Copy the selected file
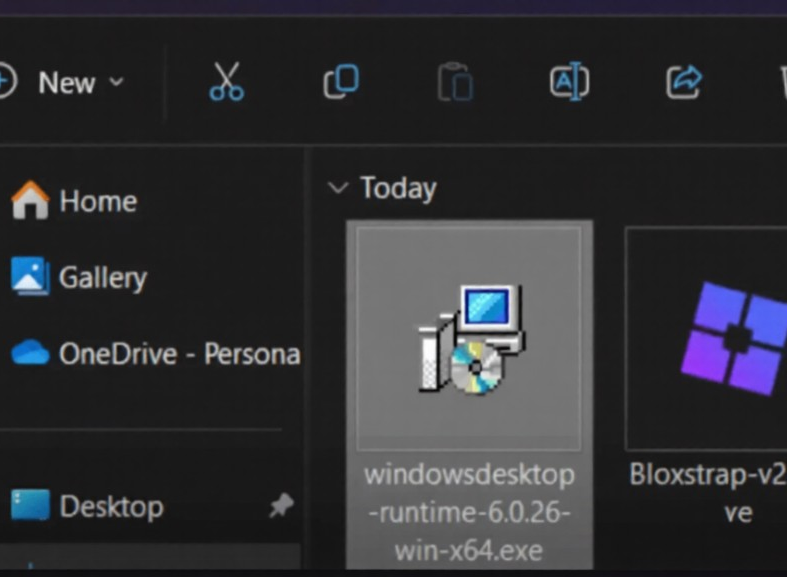Viewport: 787px width, 577px height. 341,81
